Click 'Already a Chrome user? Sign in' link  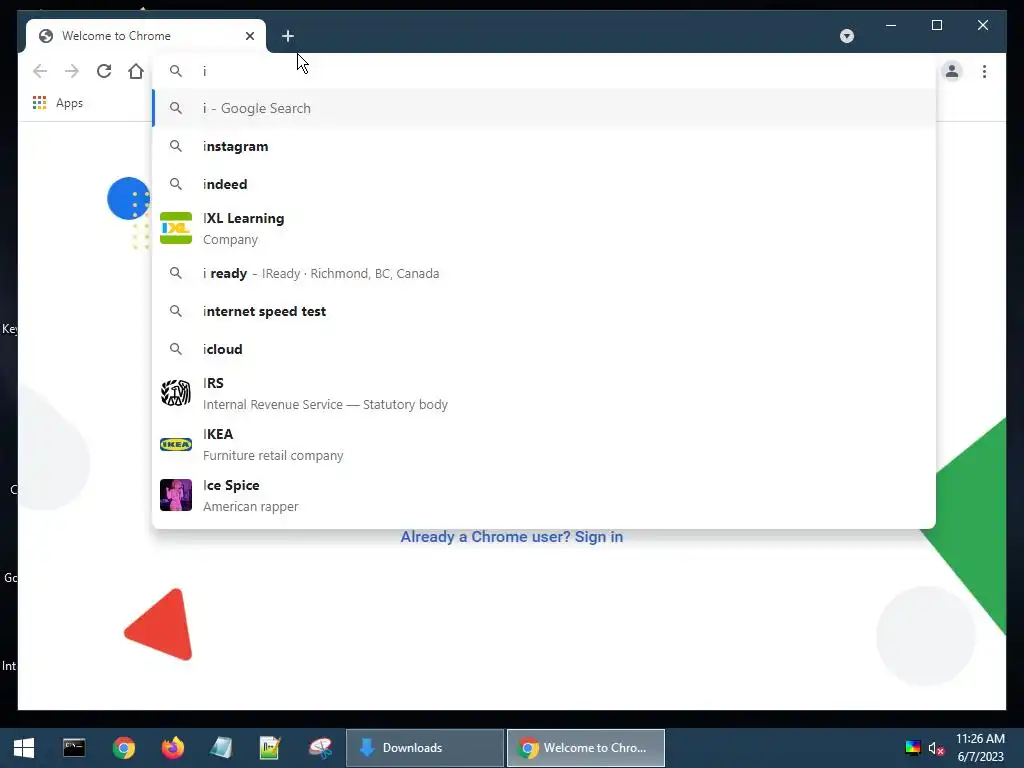(511, 537)
